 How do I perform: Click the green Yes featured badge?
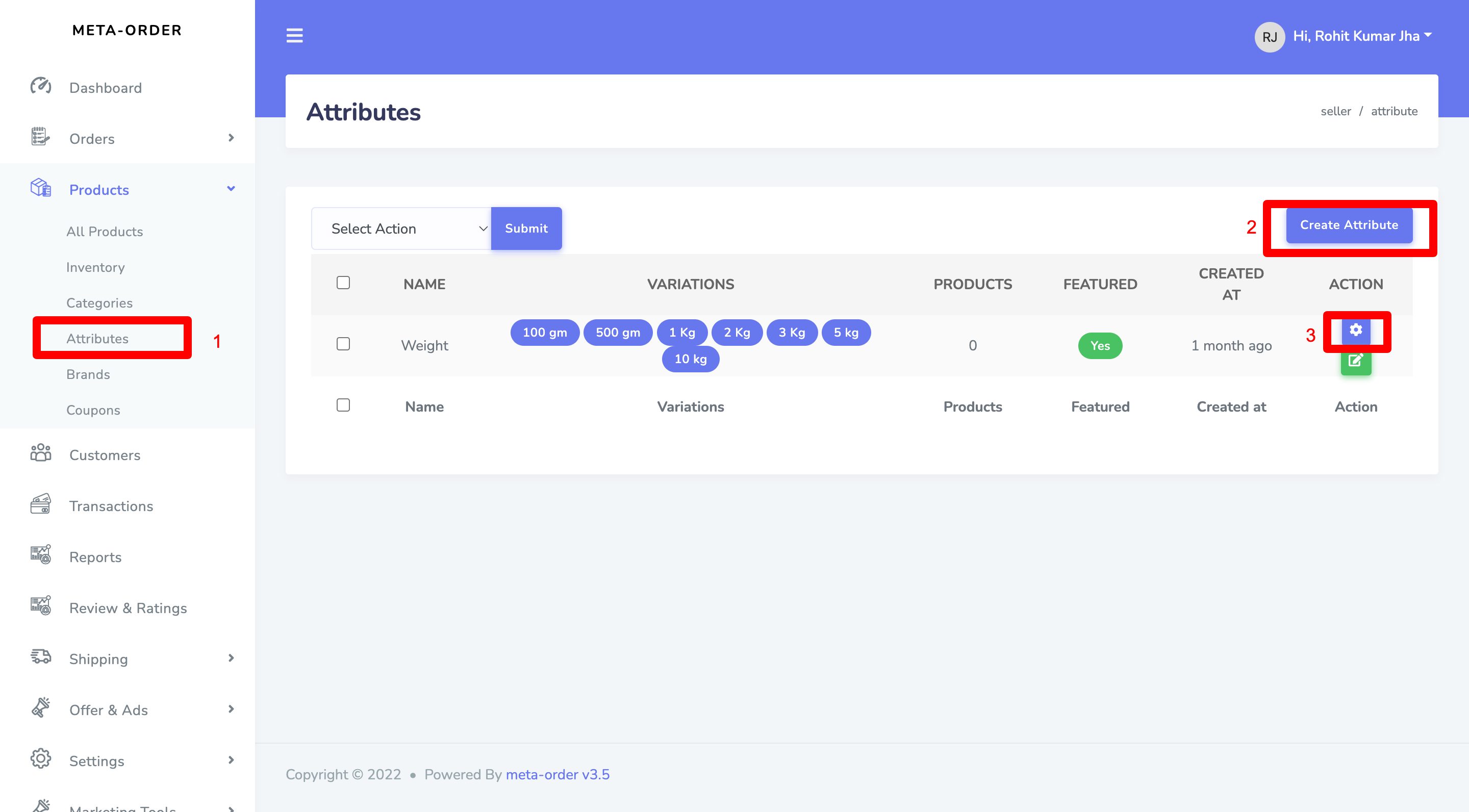pos(1100,345)
